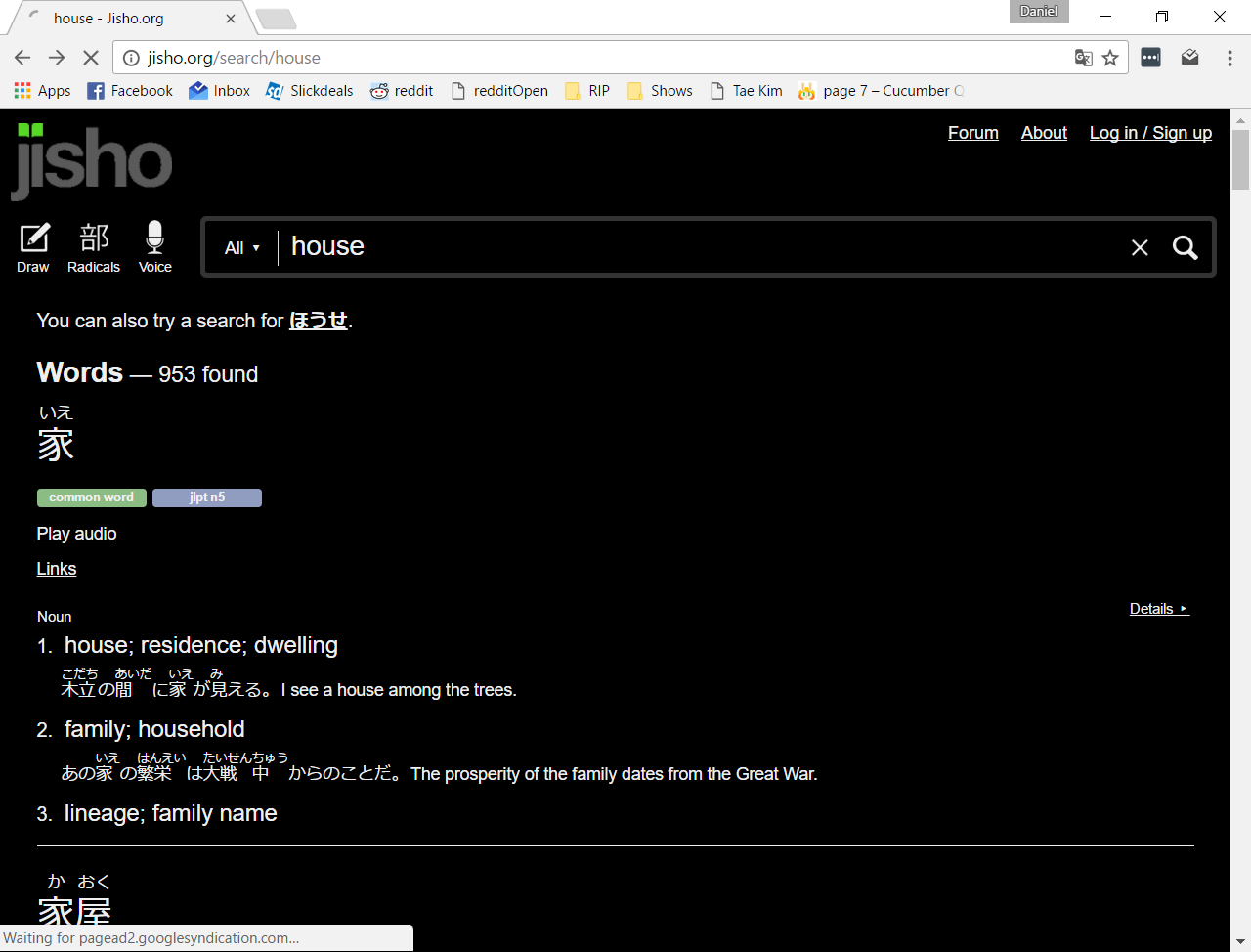Image resolution: width=1251 pixels, height=952 pixels.
Task: Click inside the house search field
Action: pos(586,246)
